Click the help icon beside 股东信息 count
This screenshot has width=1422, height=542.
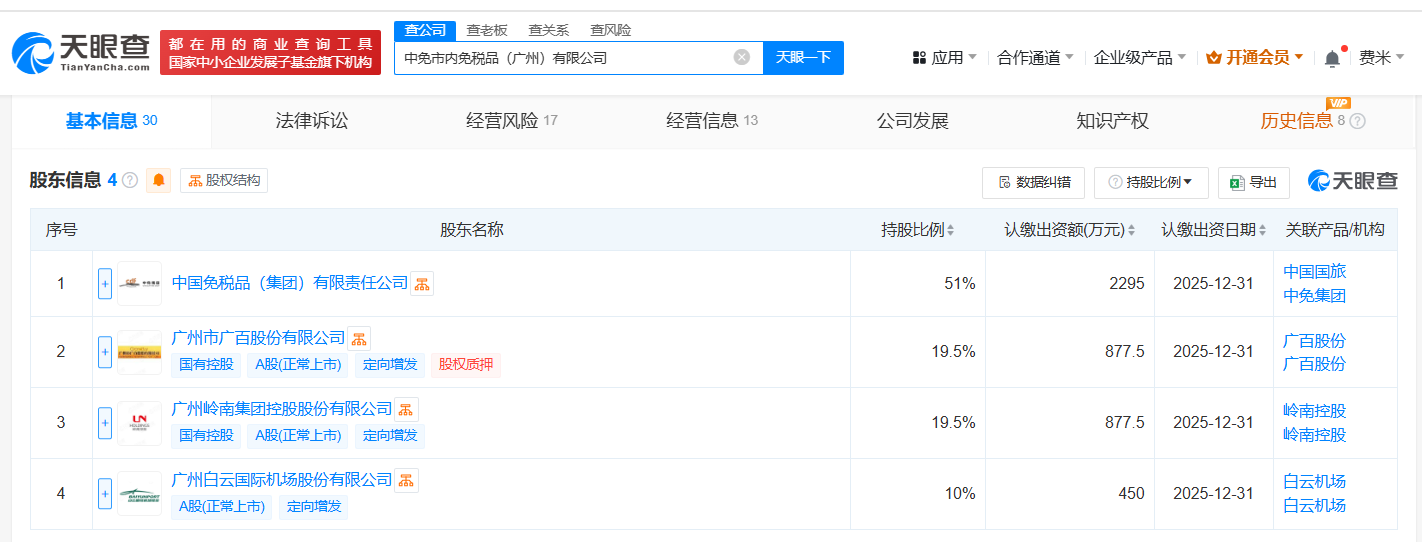click(130, 181)
